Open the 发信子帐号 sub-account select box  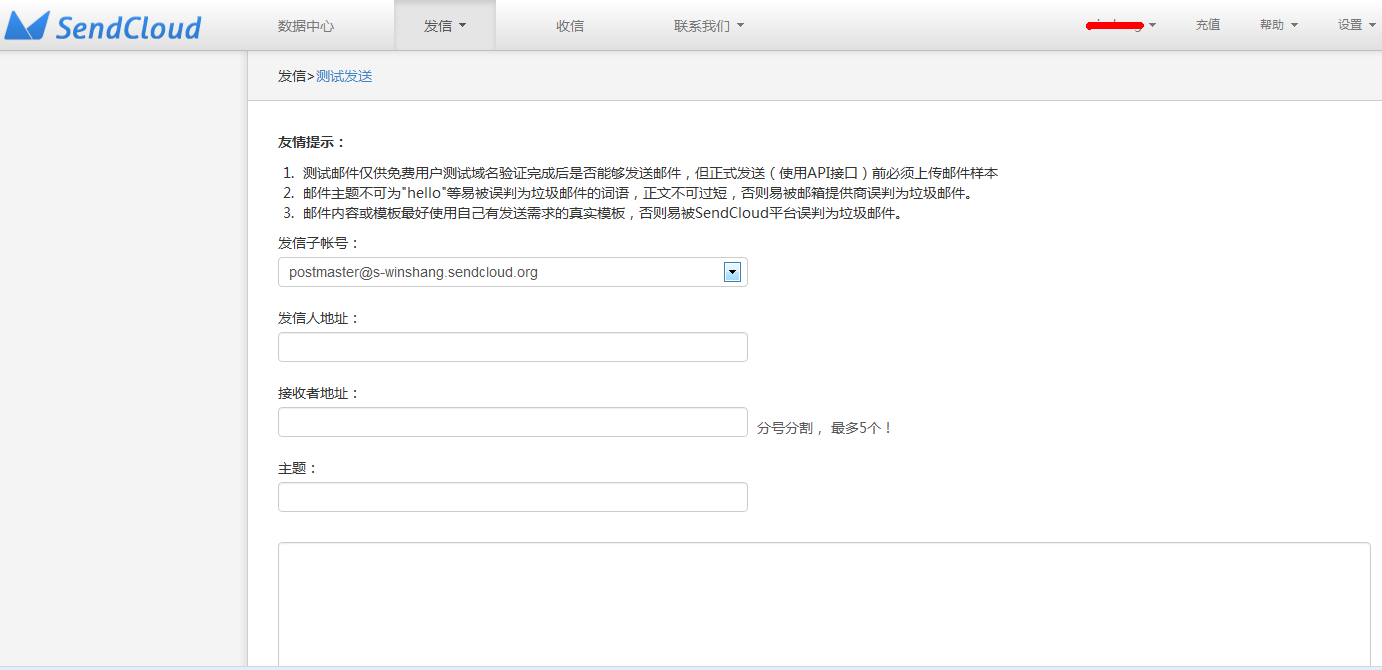coord(513,272)
